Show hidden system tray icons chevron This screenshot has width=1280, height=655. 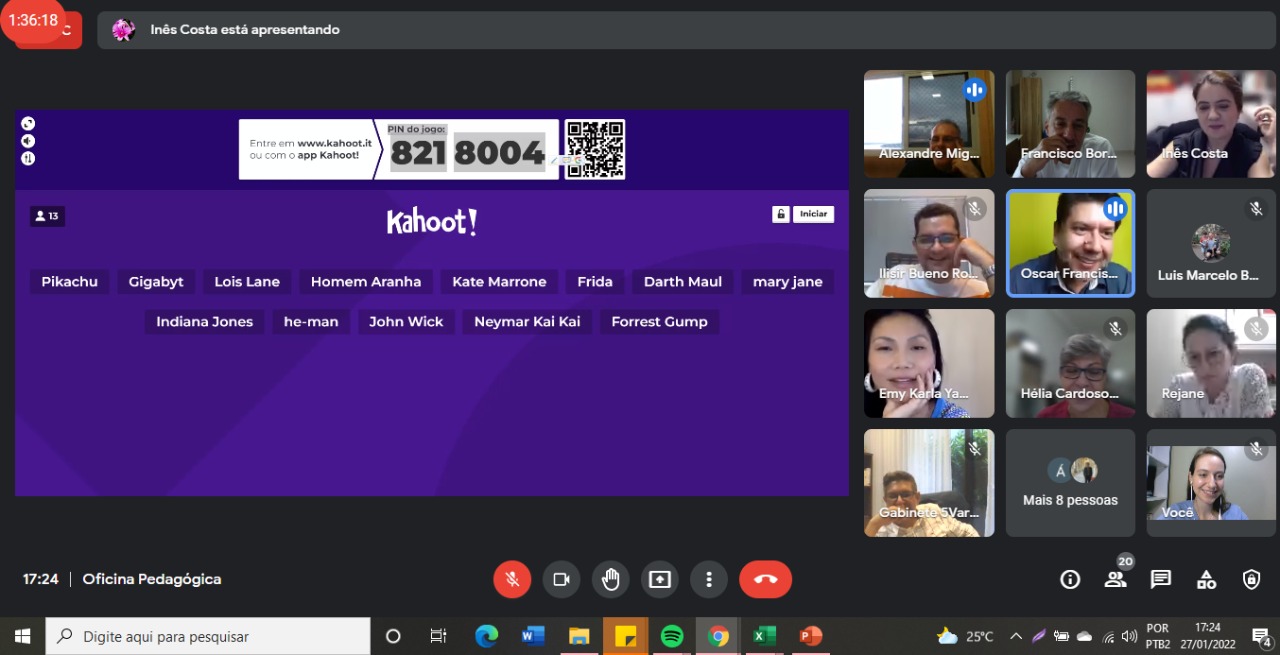(1016, 636)
